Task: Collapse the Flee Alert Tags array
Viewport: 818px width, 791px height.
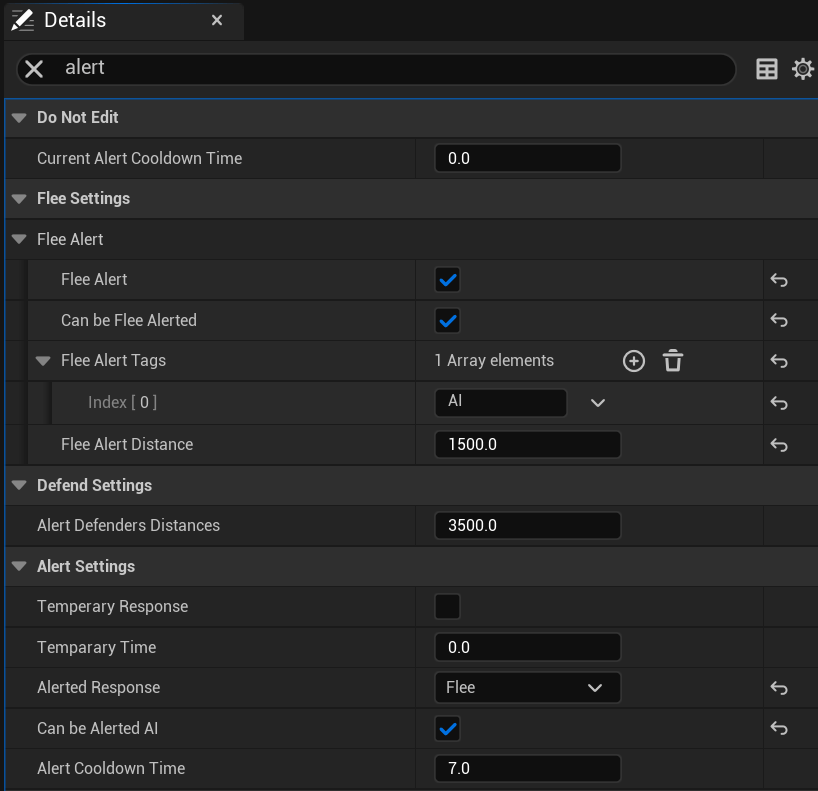Action: pyautogui.click(x=43, y=361)
